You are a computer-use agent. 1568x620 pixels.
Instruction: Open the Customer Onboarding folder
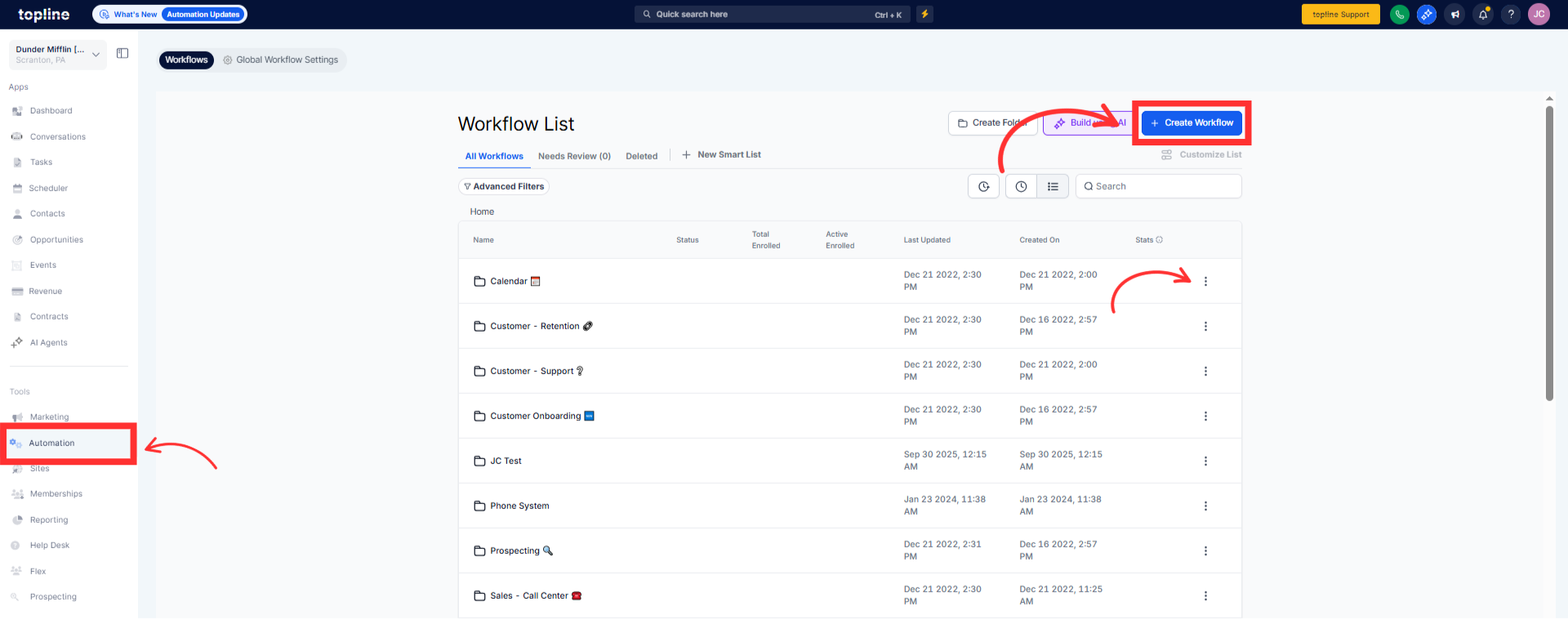(535, 417)
